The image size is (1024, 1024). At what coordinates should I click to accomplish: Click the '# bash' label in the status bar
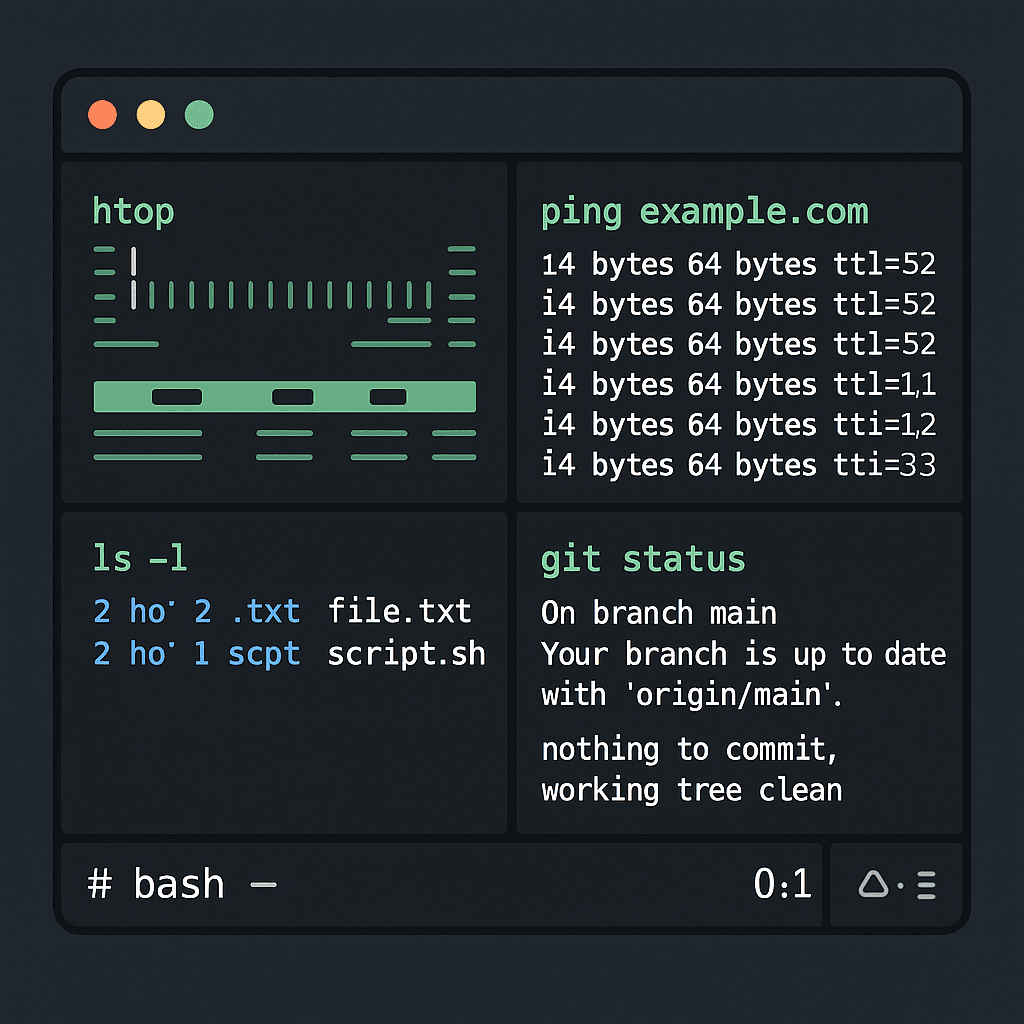click(x=155, y=884)
